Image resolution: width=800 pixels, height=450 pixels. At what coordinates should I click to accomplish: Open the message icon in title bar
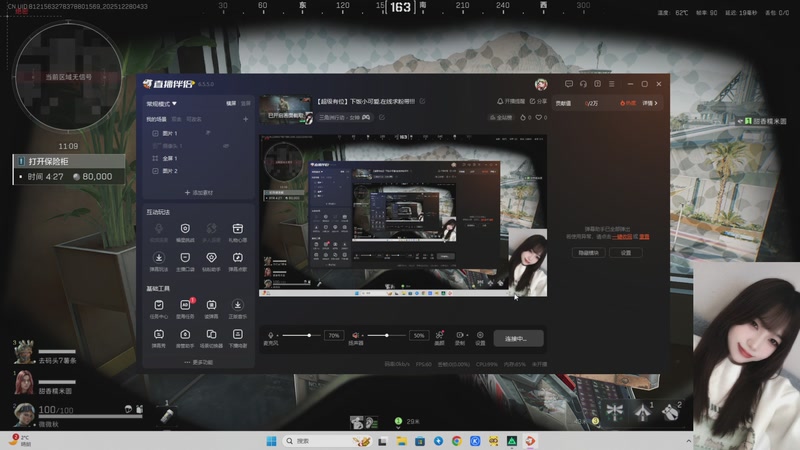(569, 84)
